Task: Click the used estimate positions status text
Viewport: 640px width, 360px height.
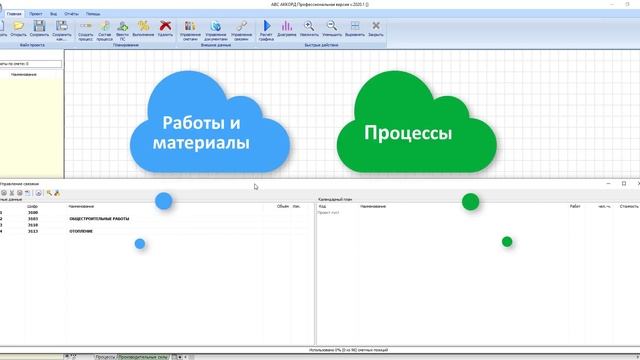Action: coord(348,350)
